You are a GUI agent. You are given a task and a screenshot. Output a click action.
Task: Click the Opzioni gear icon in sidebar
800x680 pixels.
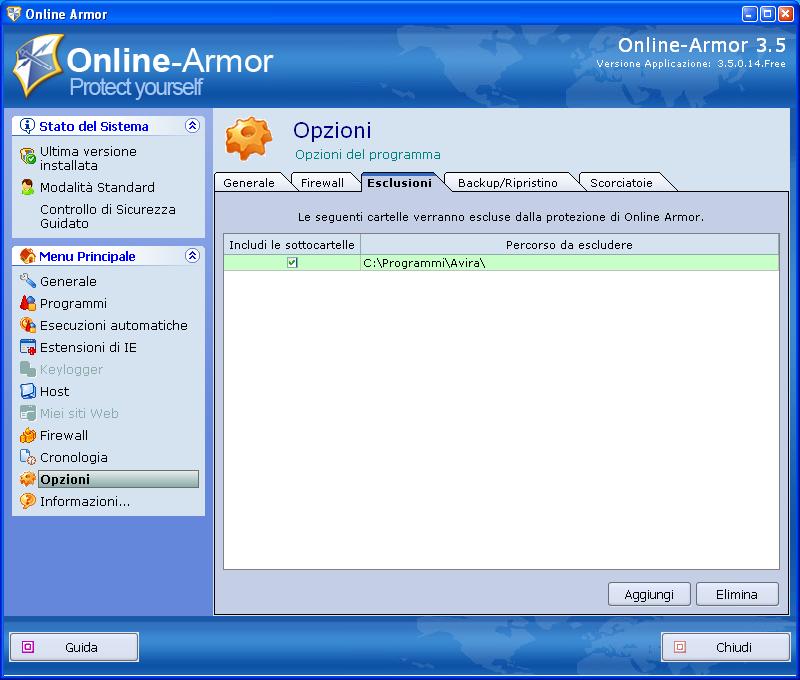click(x=28, y=479)
